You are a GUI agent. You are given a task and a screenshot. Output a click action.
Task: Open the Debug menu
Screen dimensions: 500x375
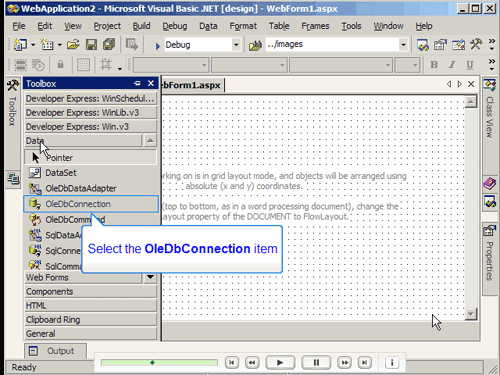(175, 26)
